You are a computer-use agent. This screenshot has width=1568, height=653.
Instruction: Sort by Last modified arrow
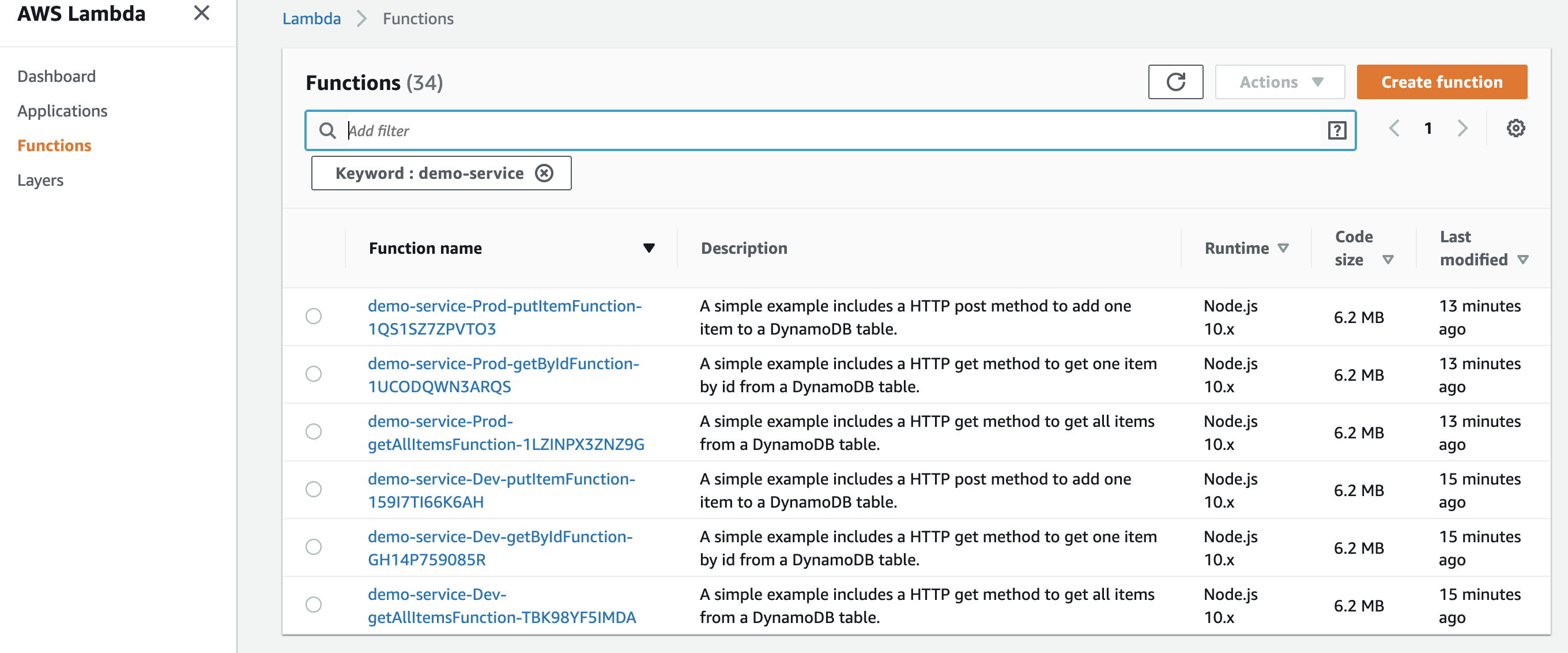click(1523, 260)
